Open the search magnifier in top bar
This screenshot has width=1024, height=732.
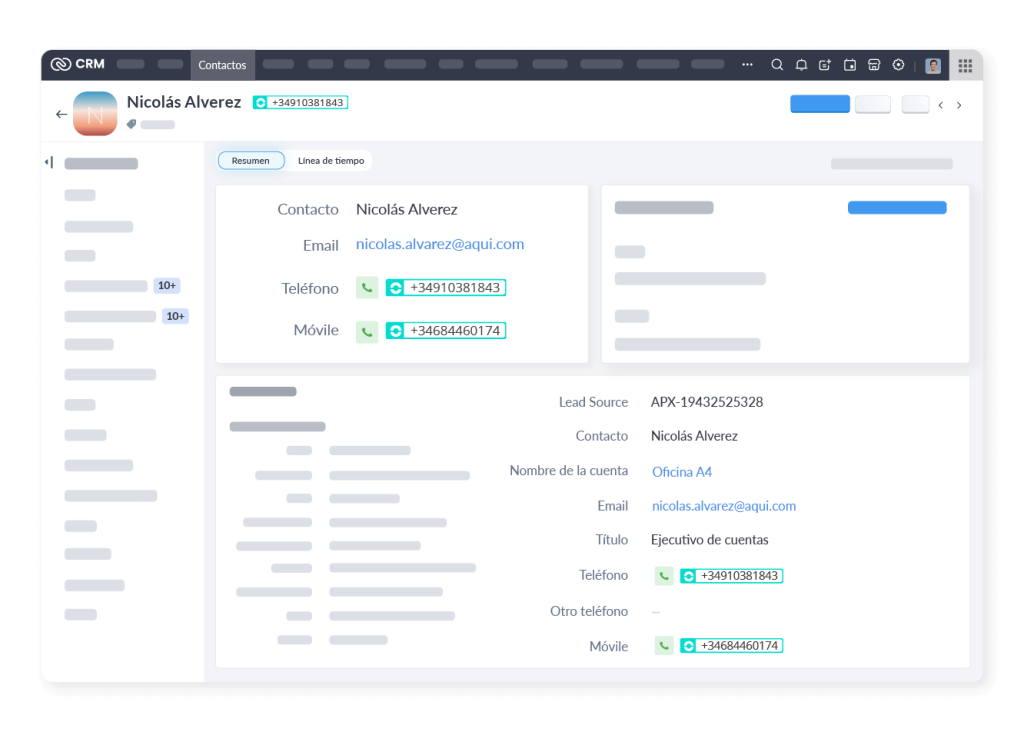point(777,65)
